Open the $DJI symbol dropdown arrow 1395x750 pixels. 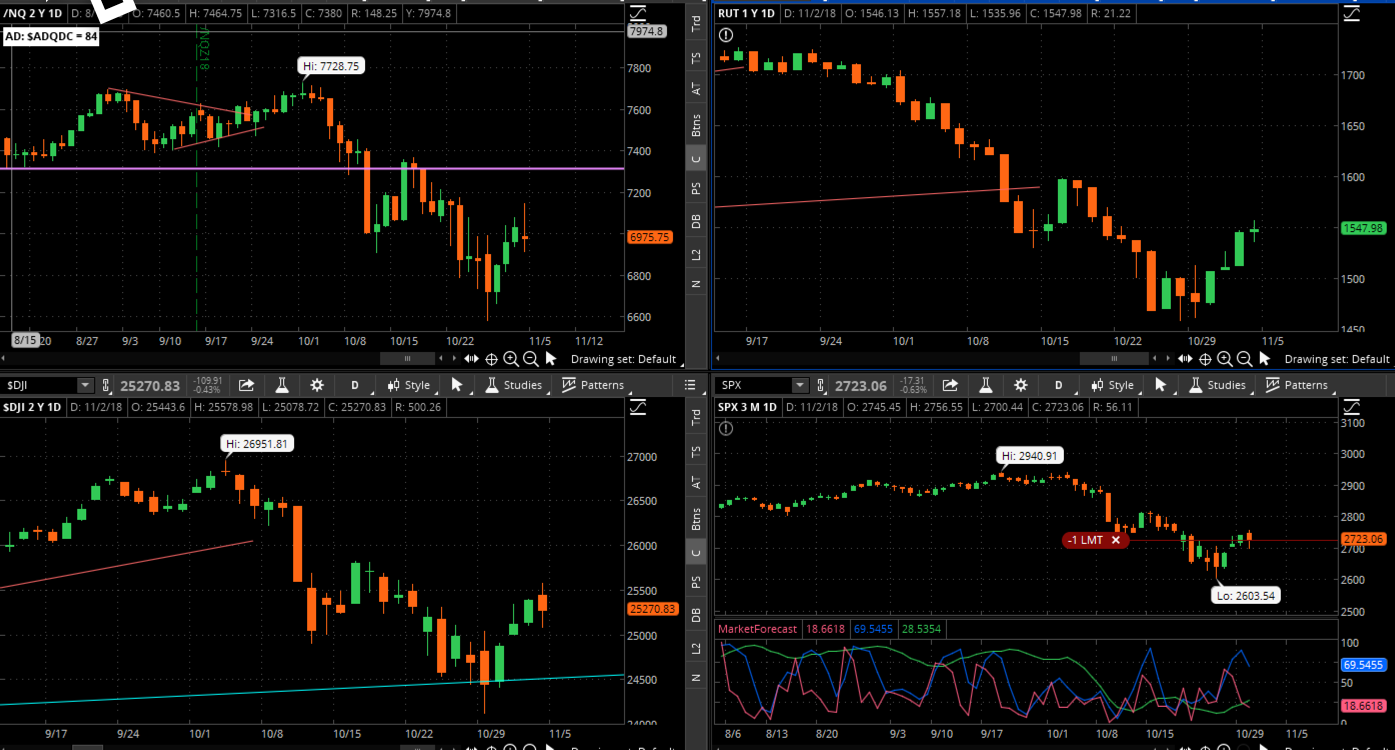click(85, 385)
